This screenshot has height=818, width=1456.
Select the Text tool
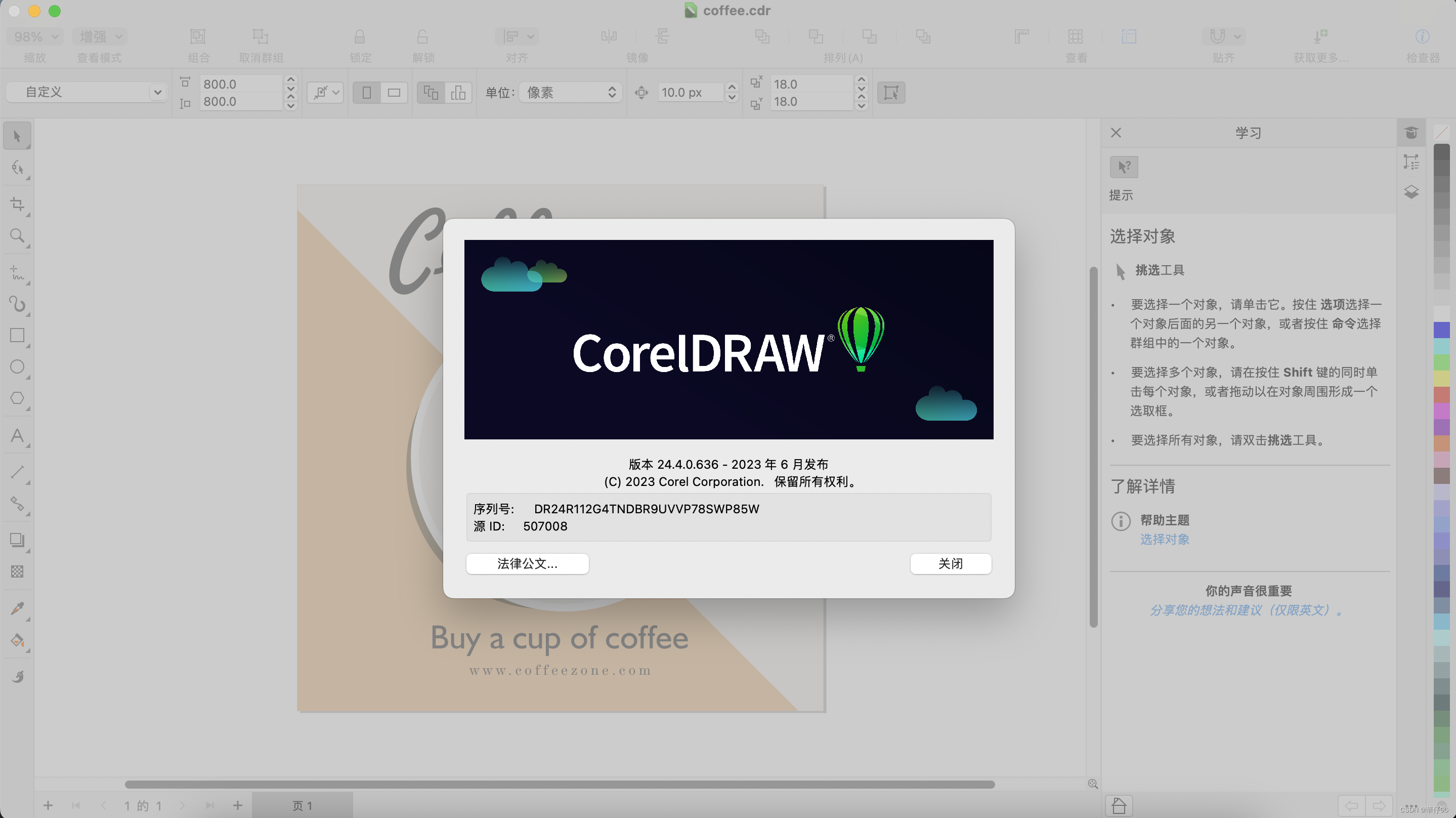(x=17, y=436)
